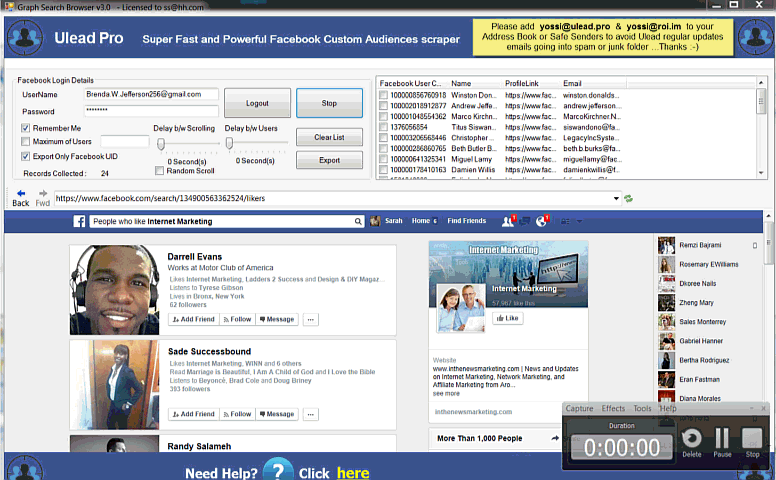The height and width of the screenshot is (480, 776).
Task: Check the Titus Siswan row checkbox
Action: pyautogui.click(x=383, y=127)
